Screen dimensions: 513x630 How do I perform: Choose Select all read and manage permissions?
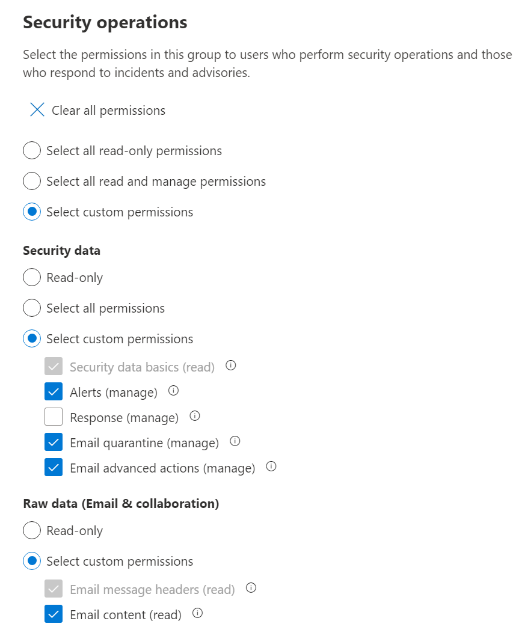32,181
